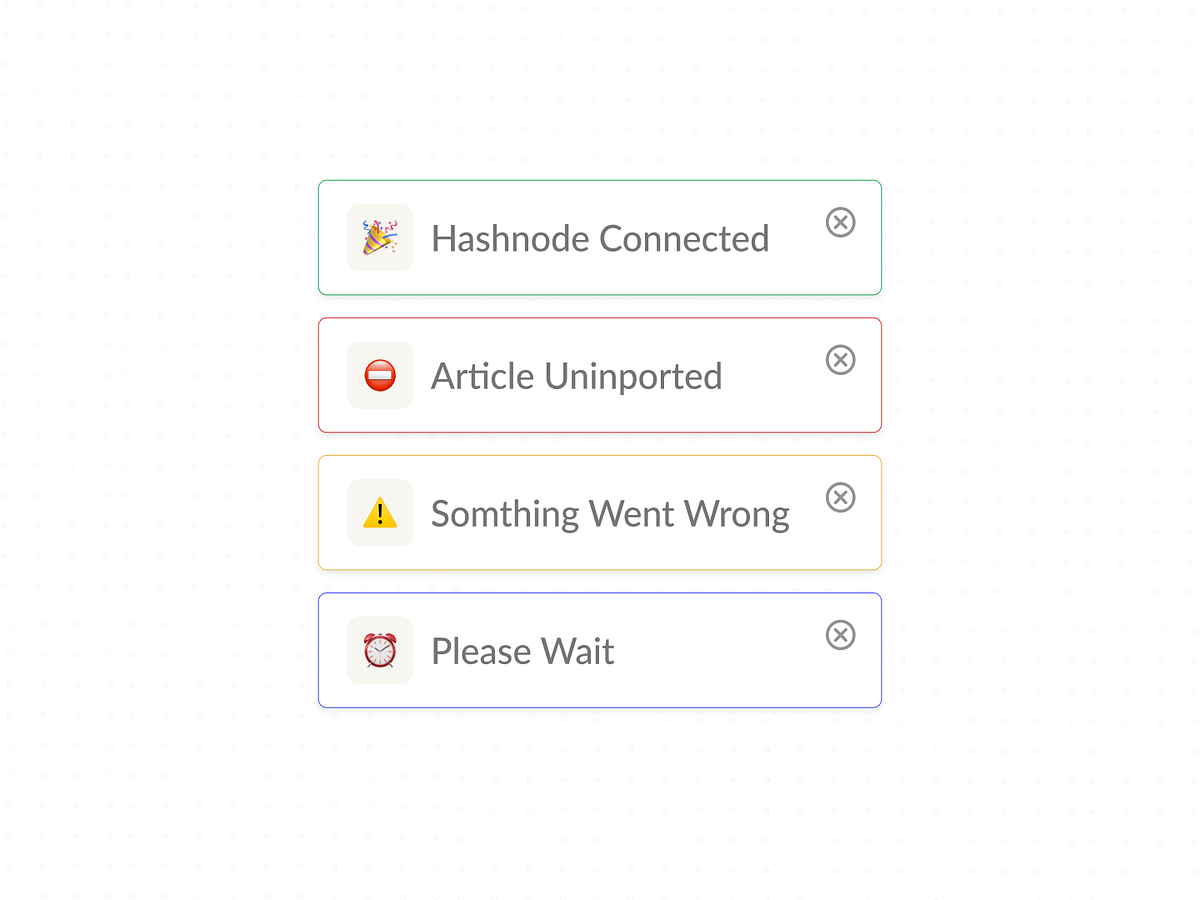Close the Somthing Went Wrong warning
Image resolution: width=1200 pixels, height=900 pixels.
841,497
